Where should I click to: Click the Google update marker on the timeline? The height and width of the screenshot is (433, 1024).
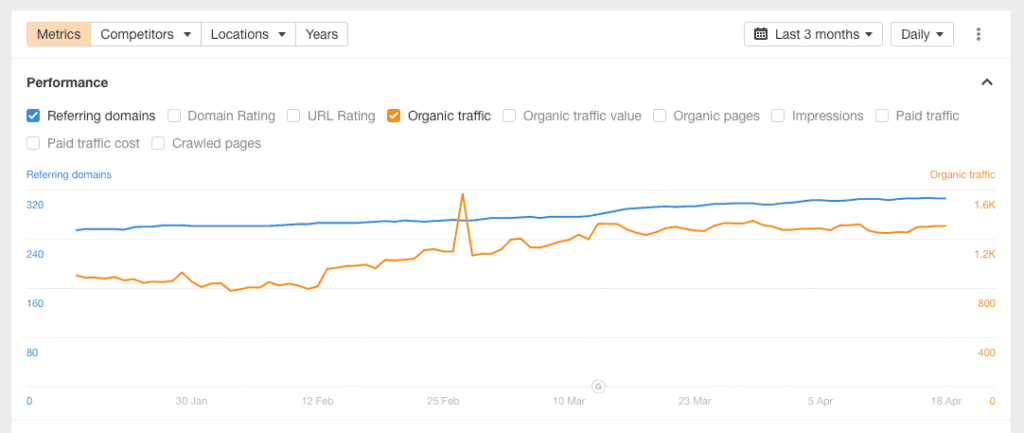598,385
